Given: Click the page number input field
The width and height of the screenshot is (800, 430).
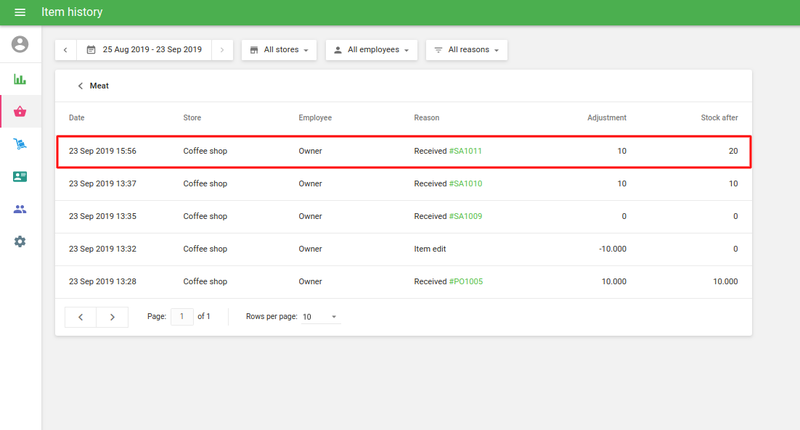Looking at the screenshot, I should coord(182,316).
